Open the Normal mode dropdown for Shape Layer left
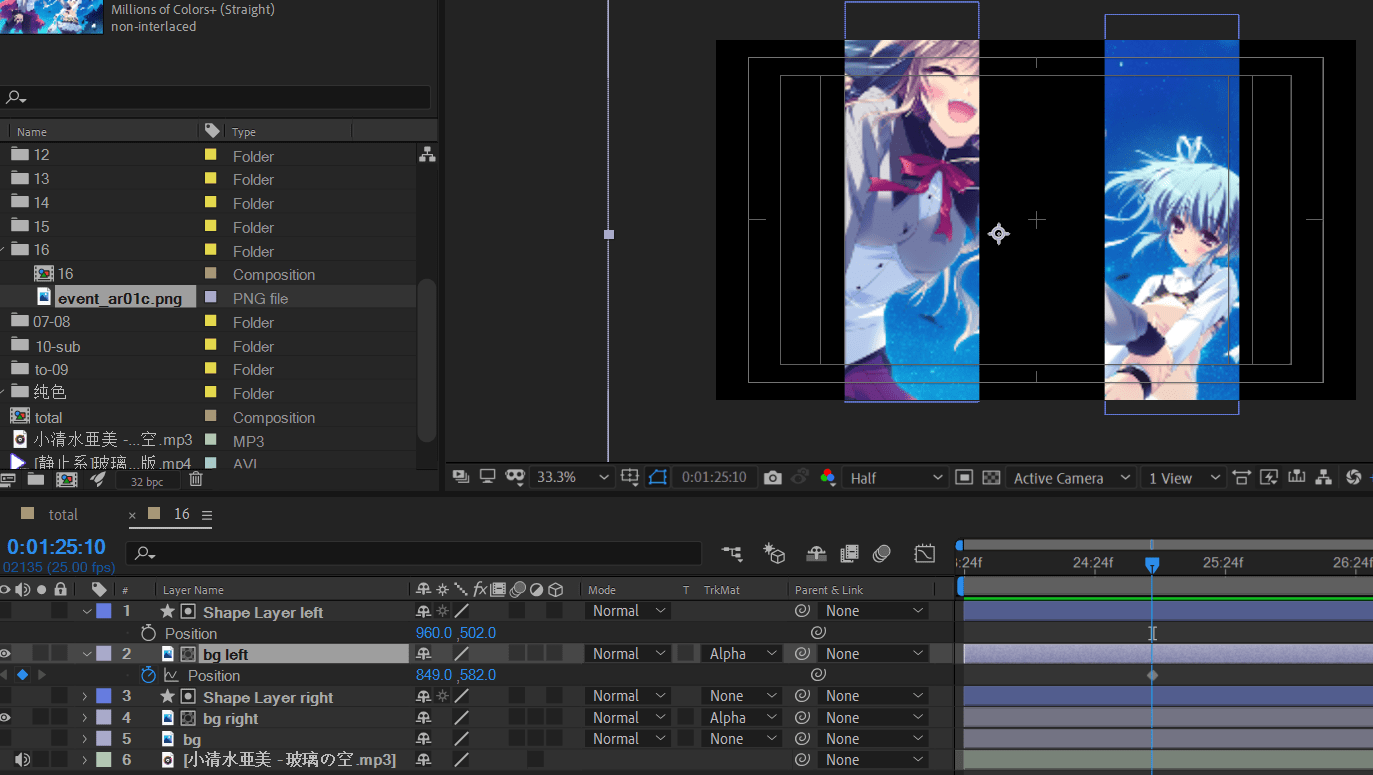Viewport: 1373px width, 775px height. (627, 611)
